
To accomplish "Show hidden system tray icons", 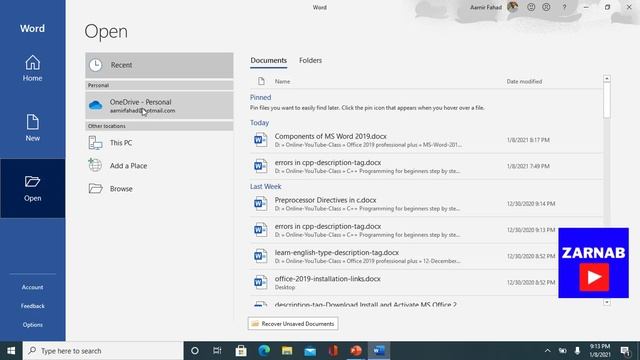I will tap(547, 351).
